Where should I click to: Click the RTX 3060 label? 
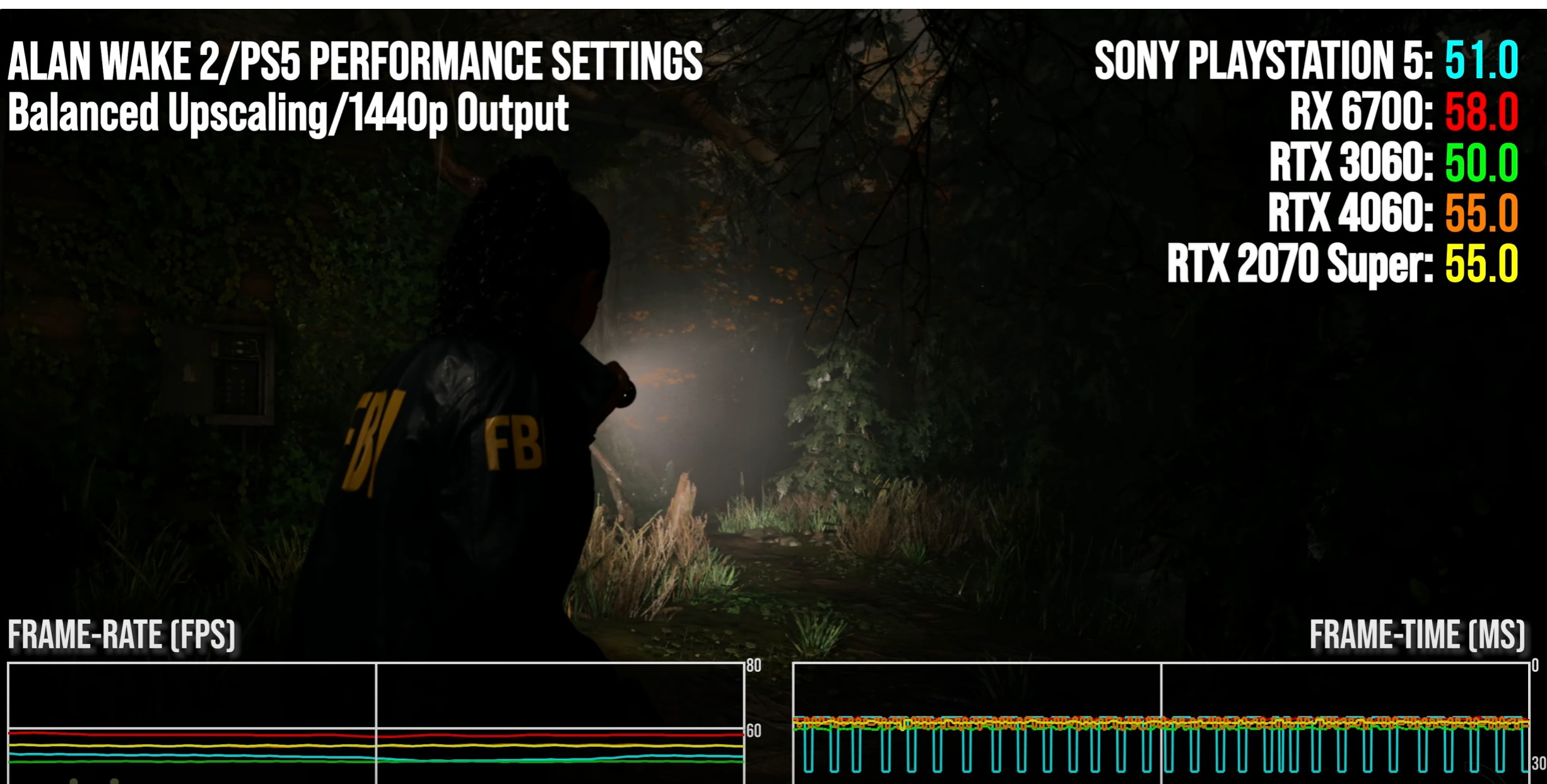point(1351,163)
